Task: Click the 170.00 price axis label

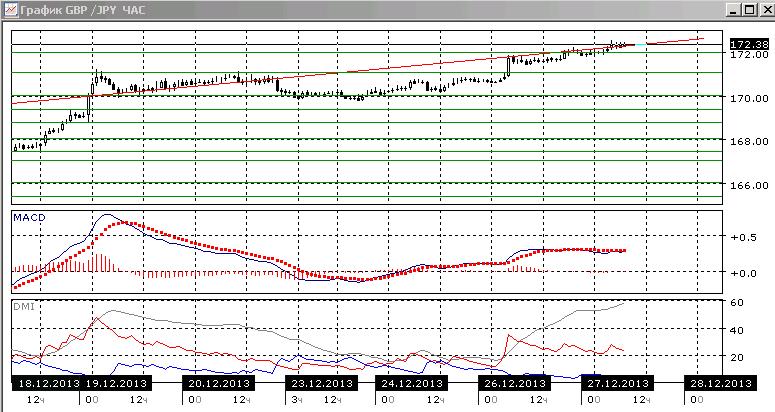Action: [x=749, y=98]
